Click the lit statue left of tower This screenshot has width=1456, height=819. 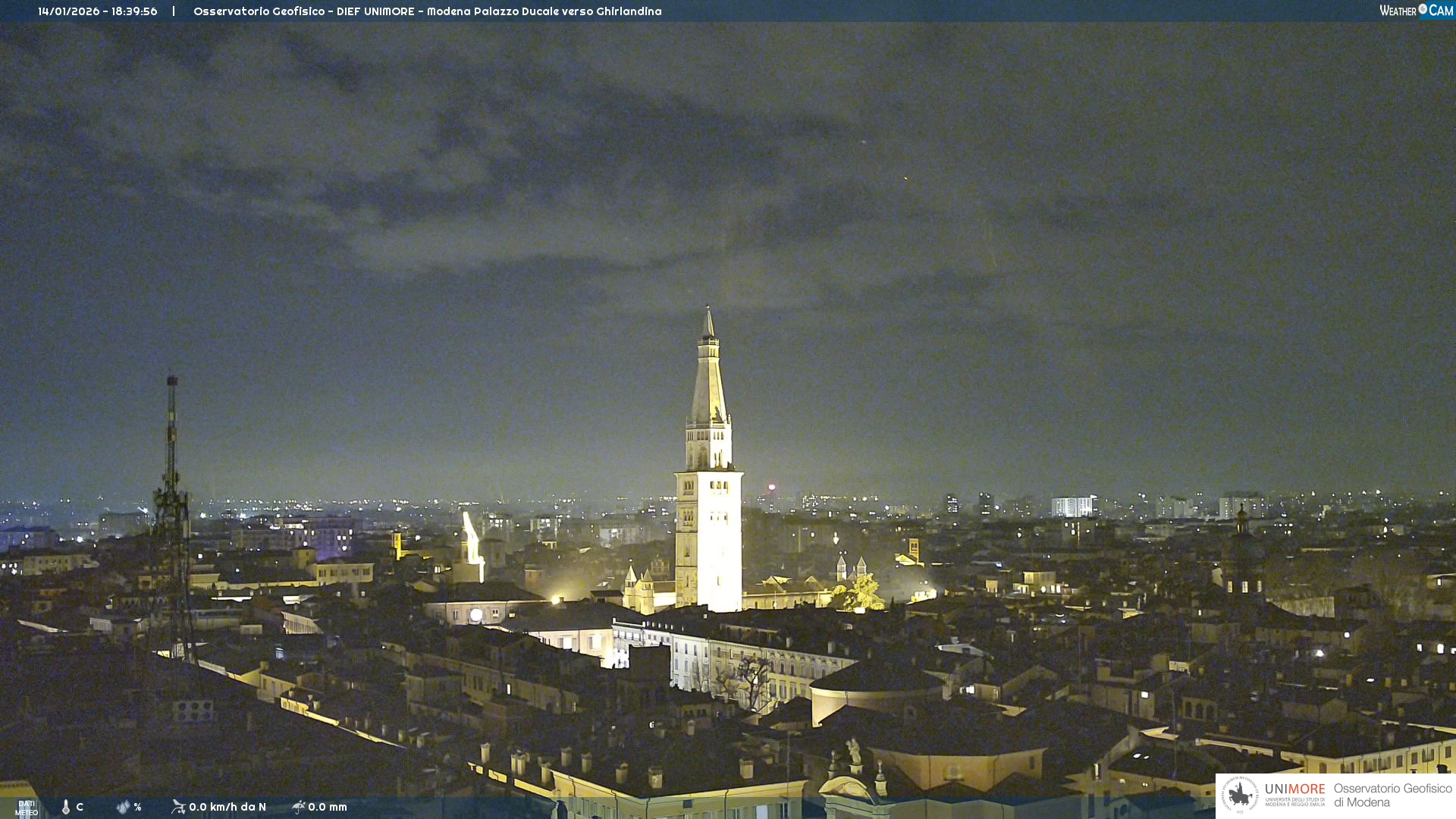click(x=472, y=538)
